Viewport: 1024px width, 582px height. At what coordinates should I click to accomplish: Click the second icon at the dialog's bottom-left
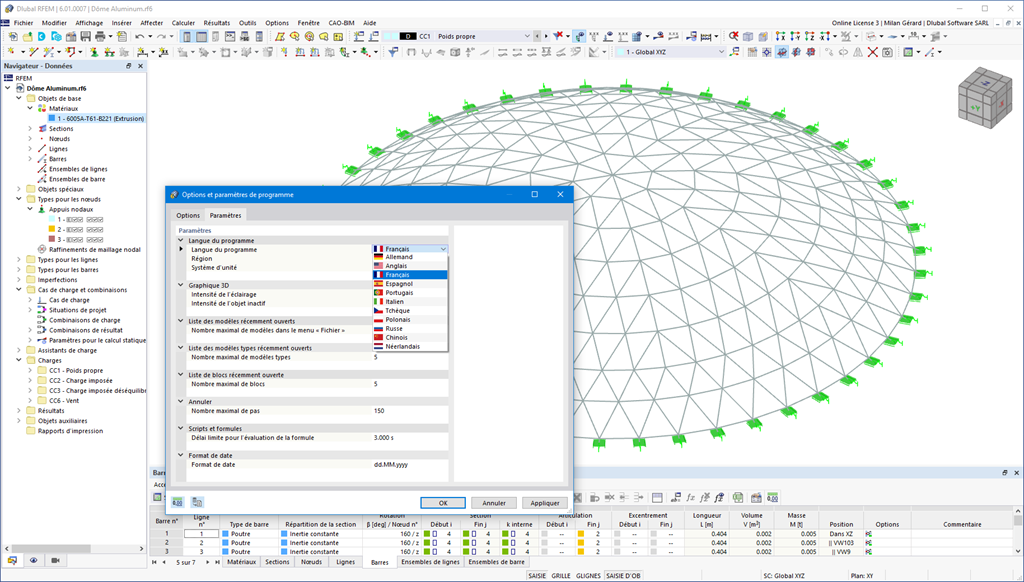197,502
